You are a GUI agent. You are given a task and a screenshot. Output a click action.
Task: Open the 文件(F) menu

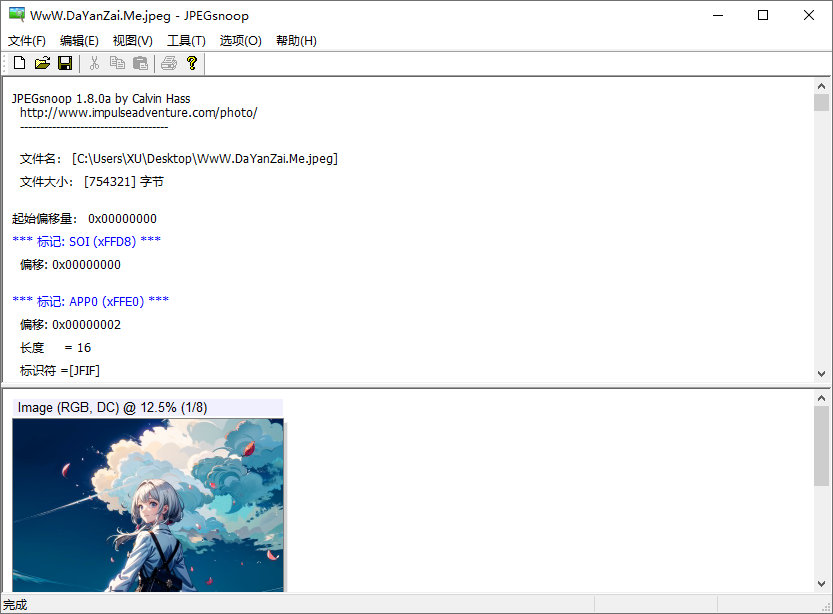click(27, 41)
